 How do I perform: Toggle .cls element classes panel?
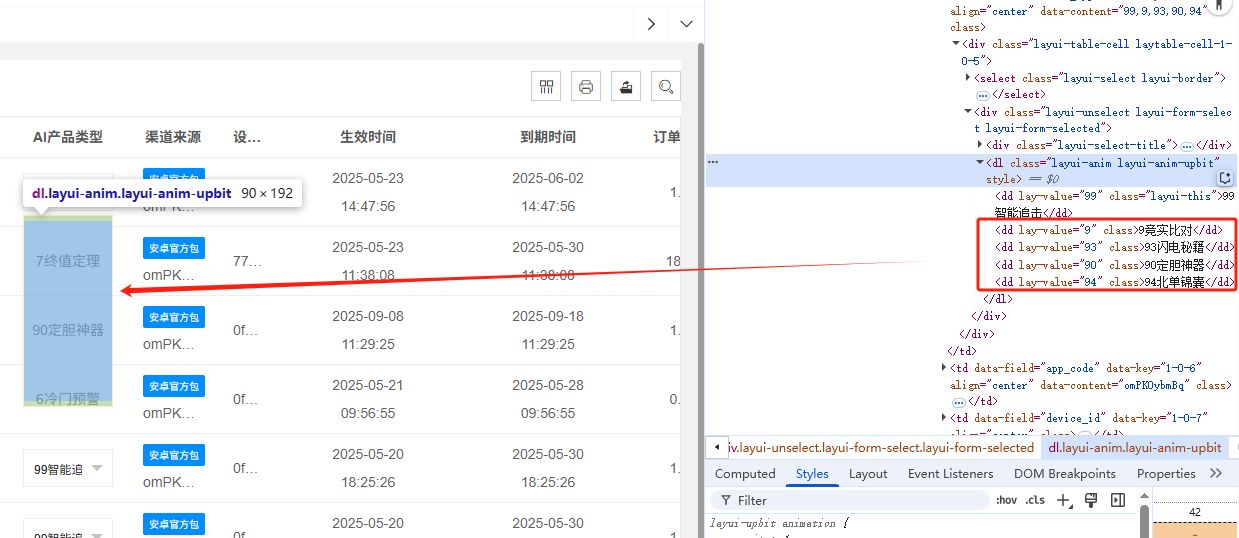[x=1035, y=500]
